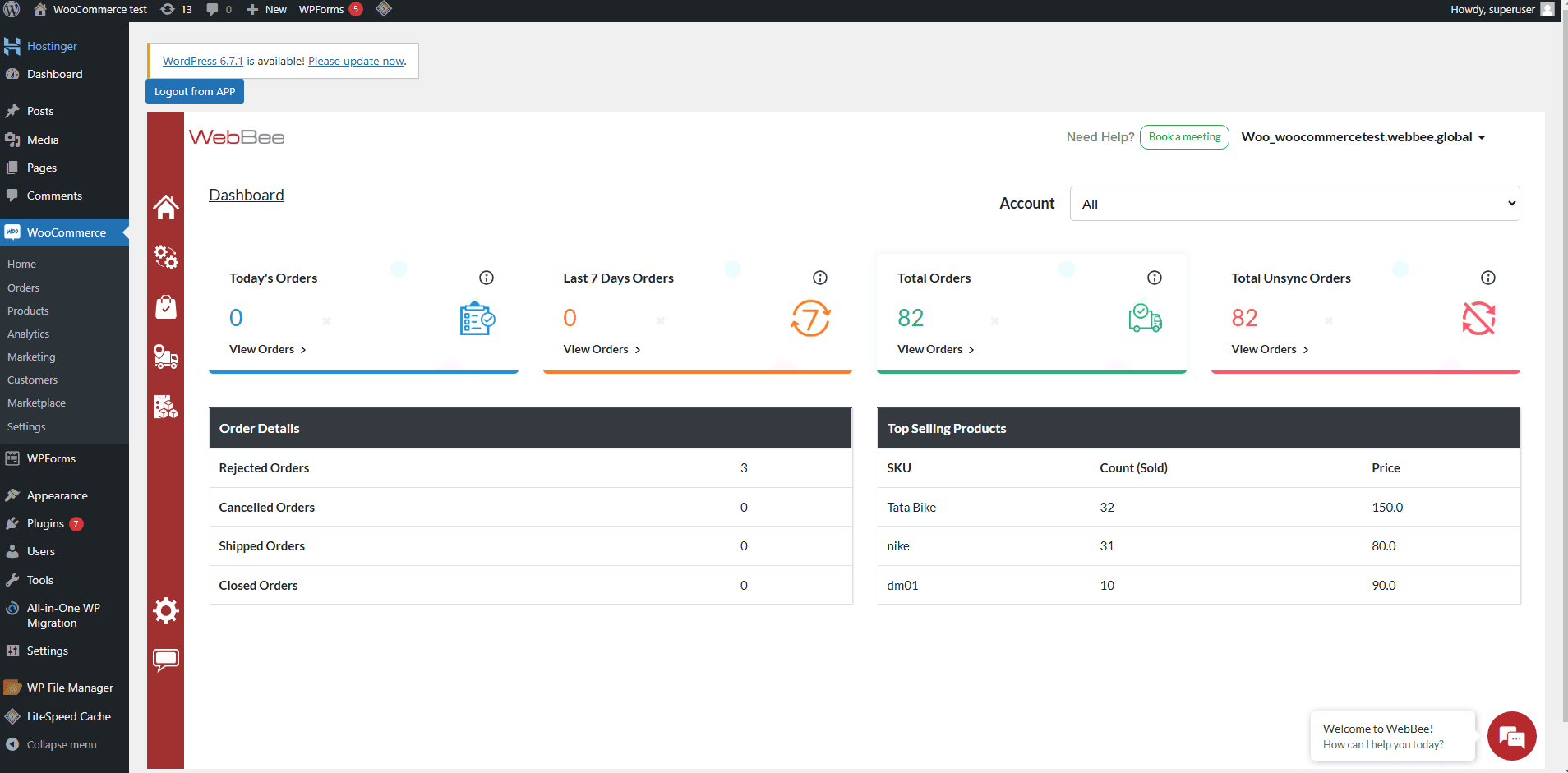This screenshot has width=1568, height=773.
Task: Select the delivery truck location icon
Action: tap(166, 357)
